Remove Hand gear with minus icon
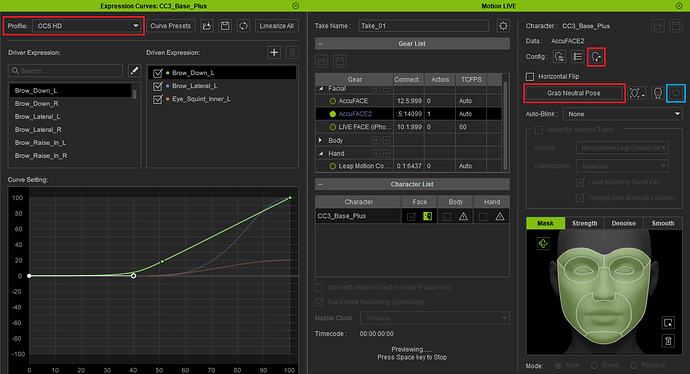This screenshot has width=690, height=374. click(x=386, y=154)
